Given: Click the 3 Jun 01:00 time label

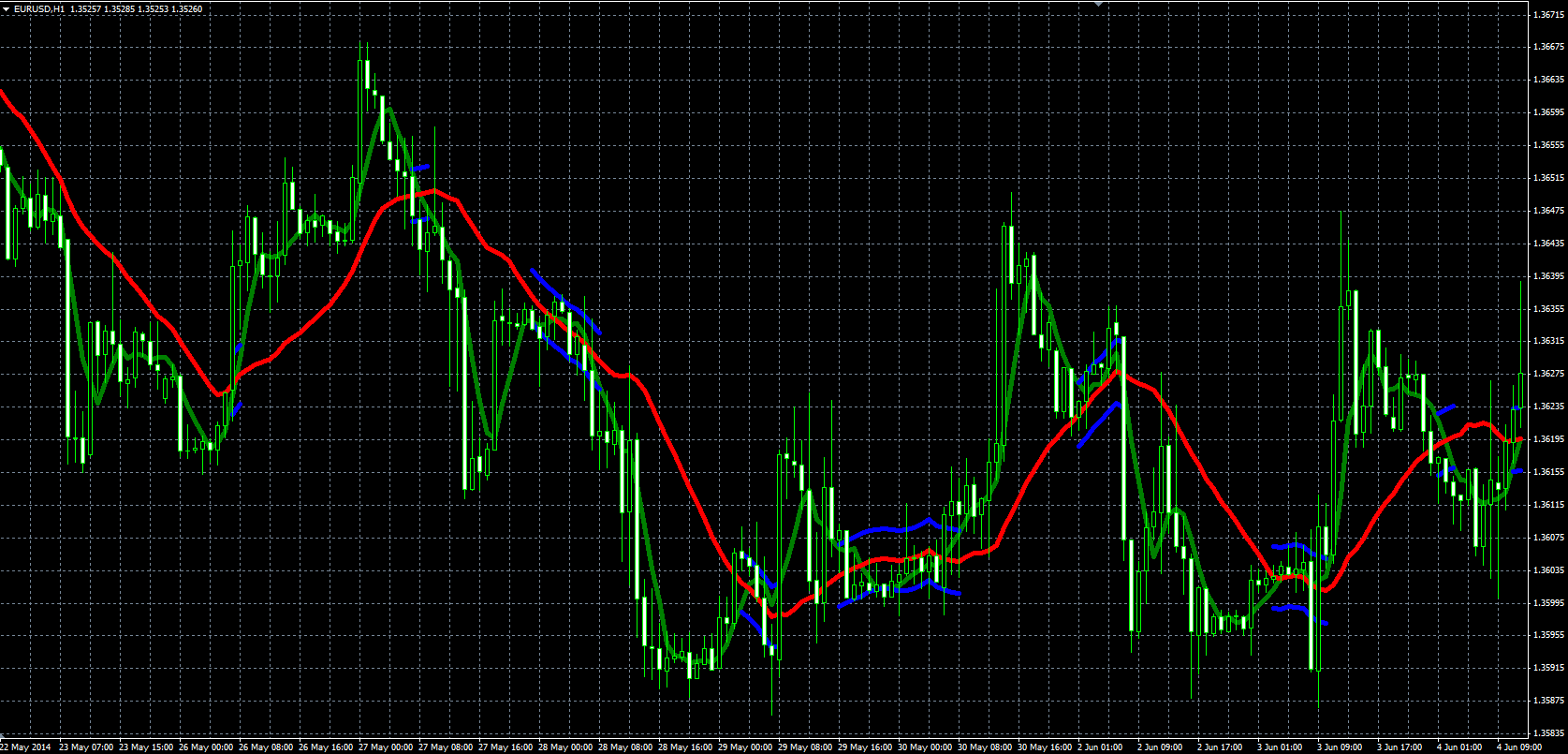Looking at the screenshot, I should pos(1282,747).
